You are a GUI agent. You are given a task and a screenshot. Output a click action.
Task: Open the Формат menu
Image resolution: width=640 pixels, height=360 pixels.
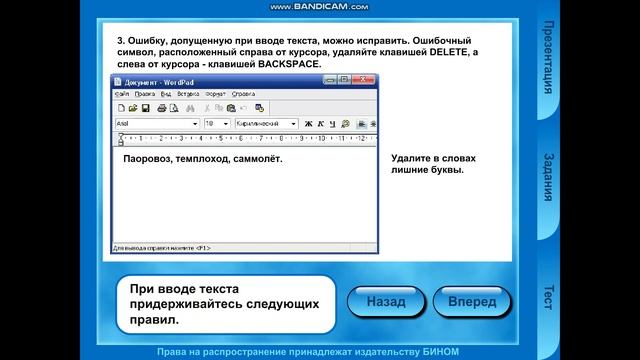tap(215, 94)
